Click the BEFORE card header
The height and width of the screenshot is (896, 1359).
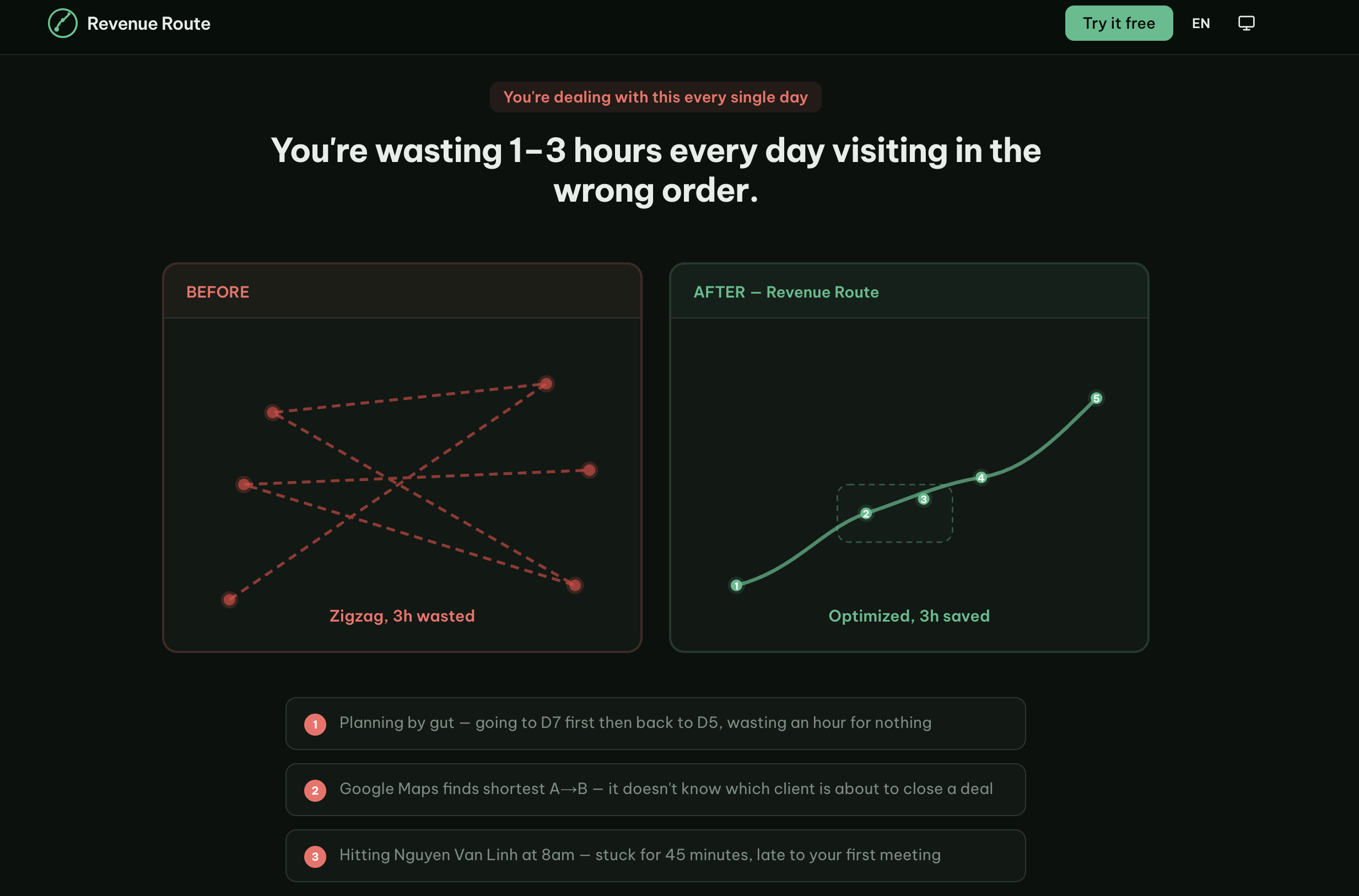click(218, 292)
